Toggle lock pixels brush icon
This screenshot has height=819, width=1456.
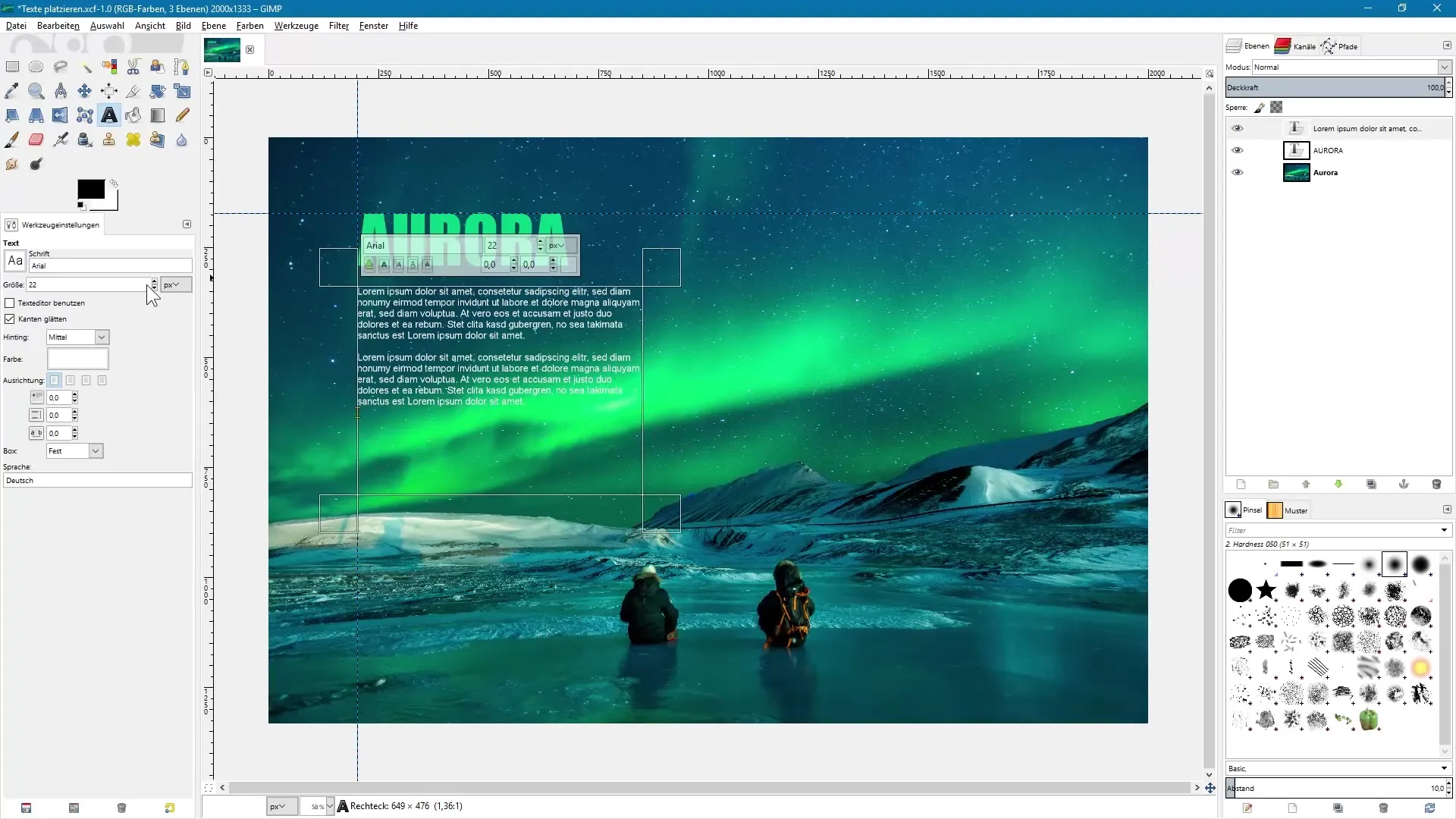(1260, 108)
